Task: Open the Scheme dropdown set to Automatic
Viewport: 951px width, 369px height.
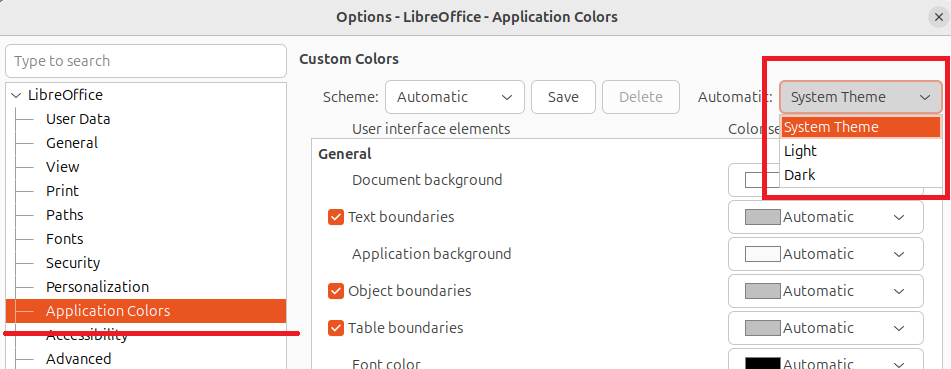Action: pos(454,97)
